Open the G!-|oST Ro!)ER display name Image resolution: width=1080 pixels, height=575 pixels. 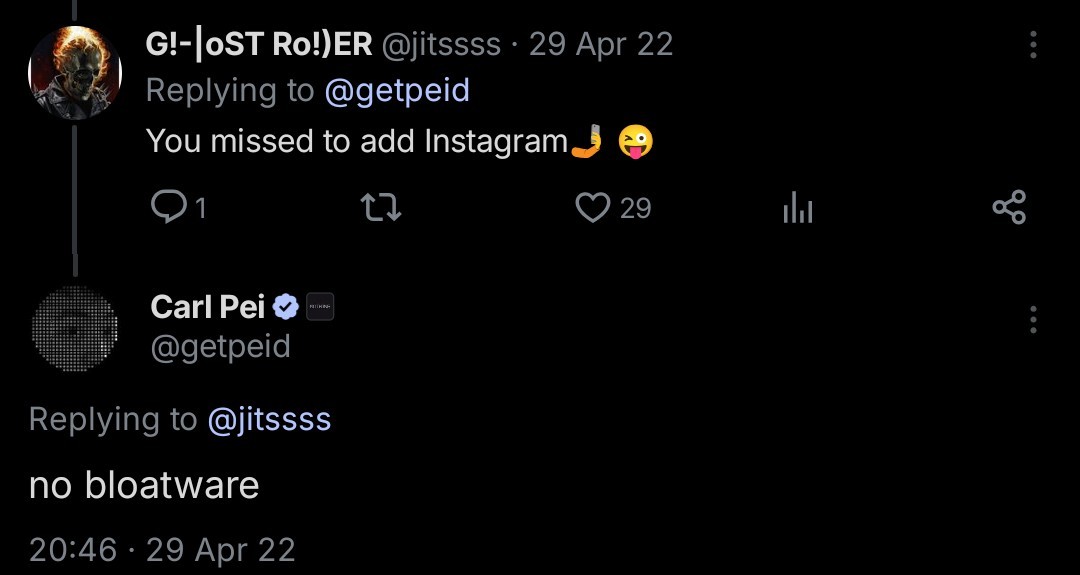coord(259,45)
